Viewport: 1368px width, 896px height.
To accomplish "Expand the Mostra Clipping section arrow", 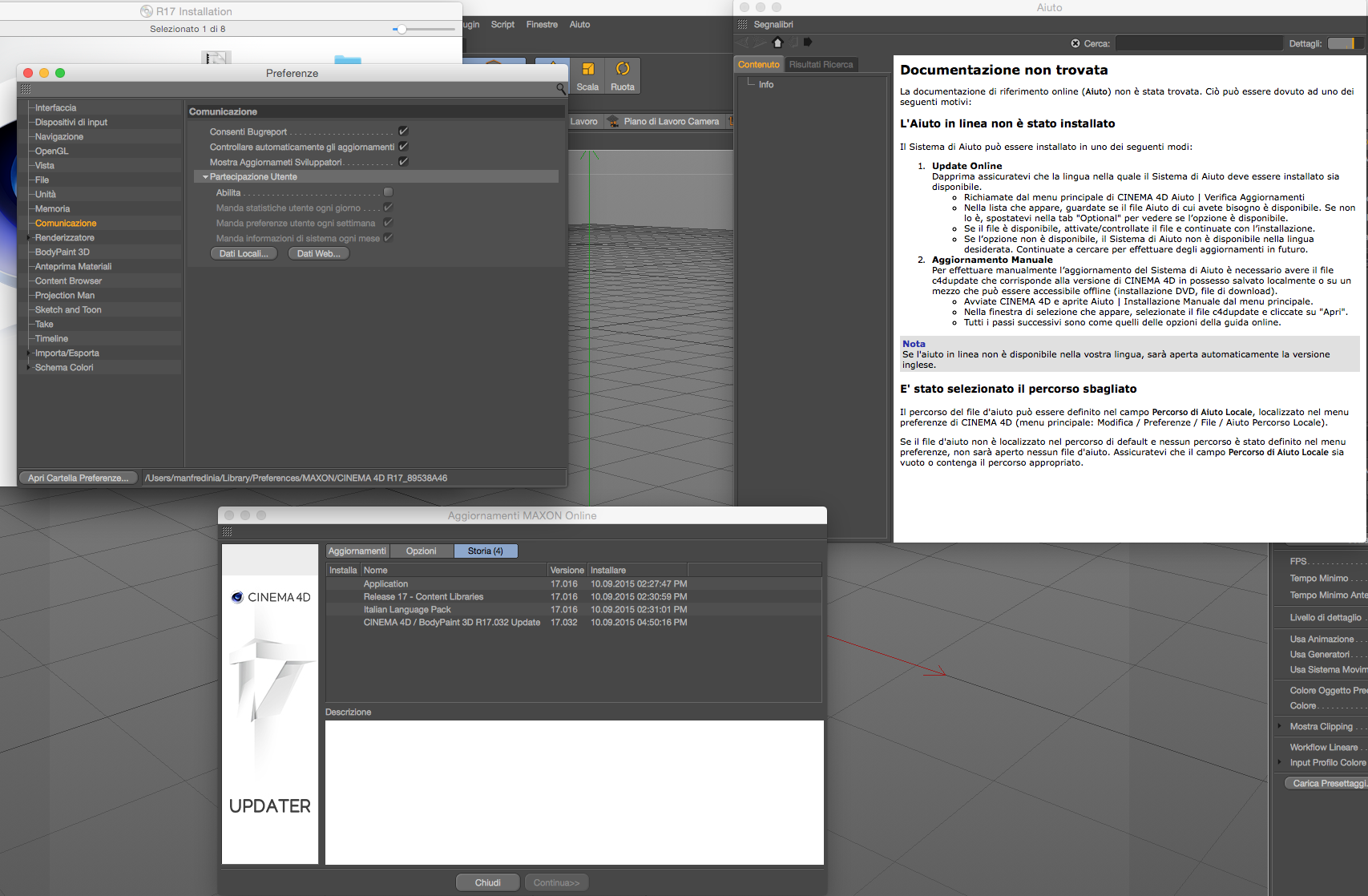I will click(1279, 726).
